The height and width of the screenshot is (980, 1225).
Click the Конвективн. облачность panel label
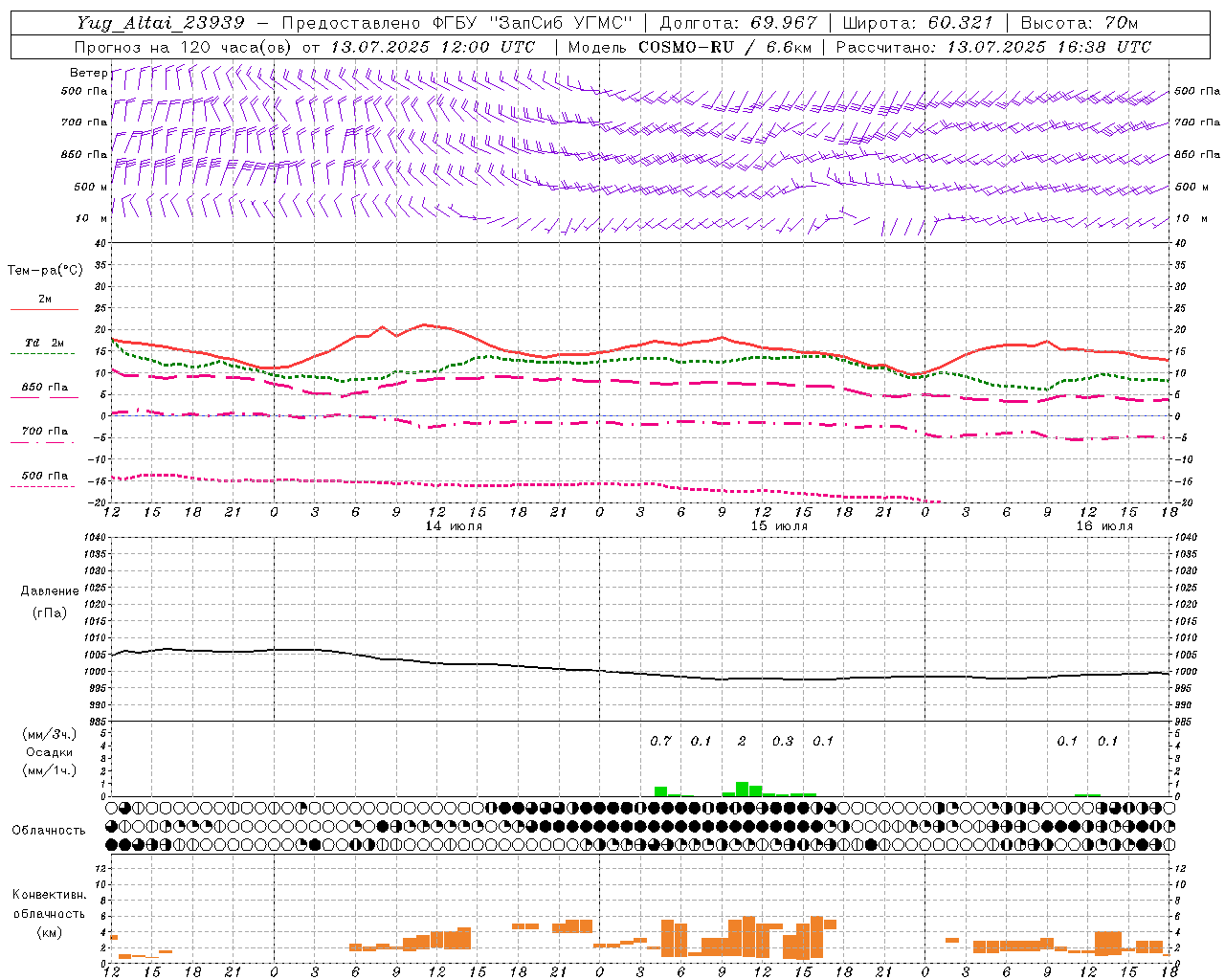pos(49,904)
